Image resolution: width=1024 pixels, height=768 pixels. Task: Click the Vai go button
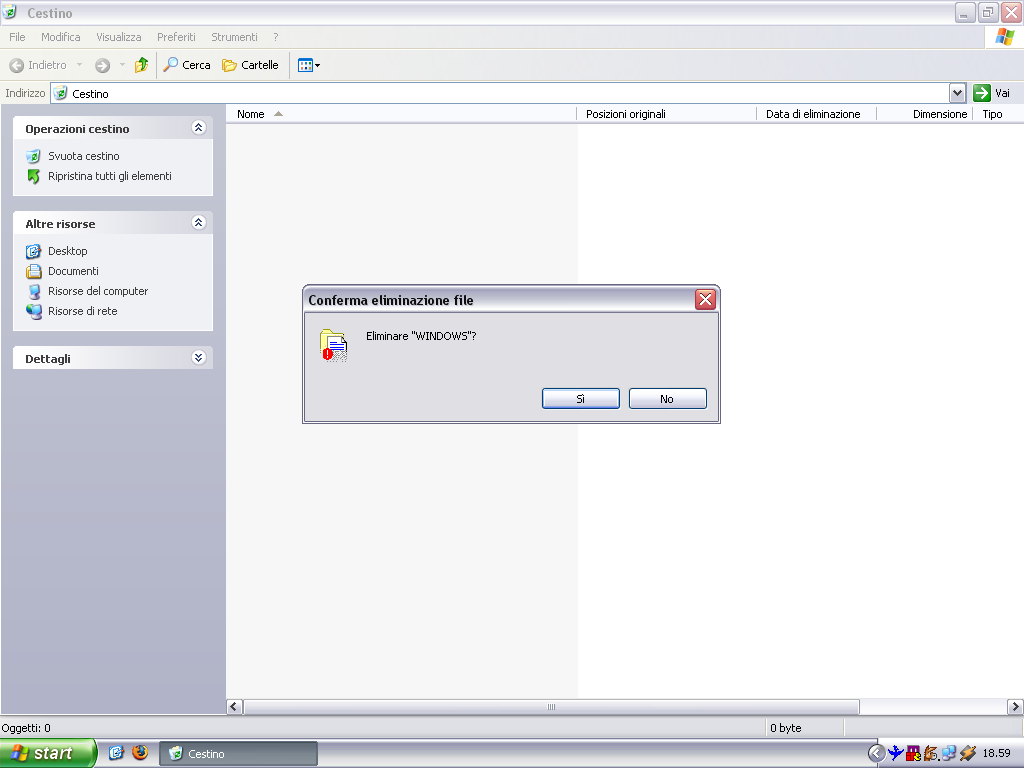coord(991,93)
